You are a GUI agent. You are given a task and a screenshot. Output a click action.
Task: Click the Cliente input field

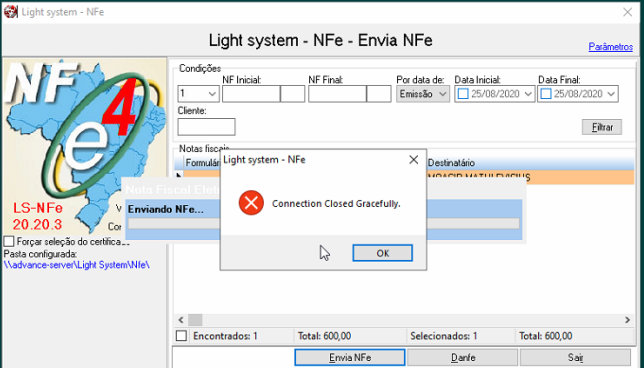tap(206, 127)
